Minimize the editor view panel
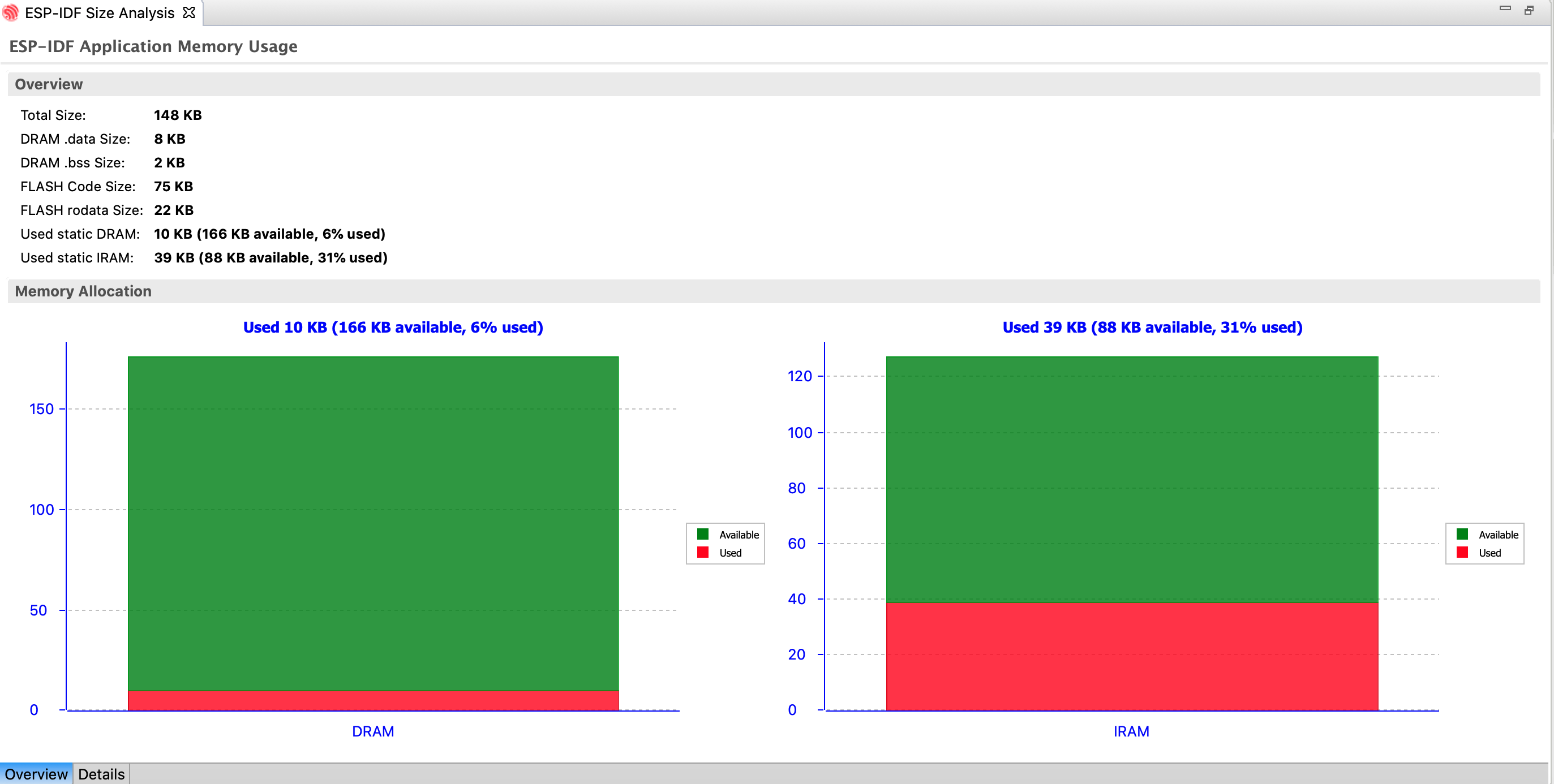1554x784 pixels. coord(1505,8)
